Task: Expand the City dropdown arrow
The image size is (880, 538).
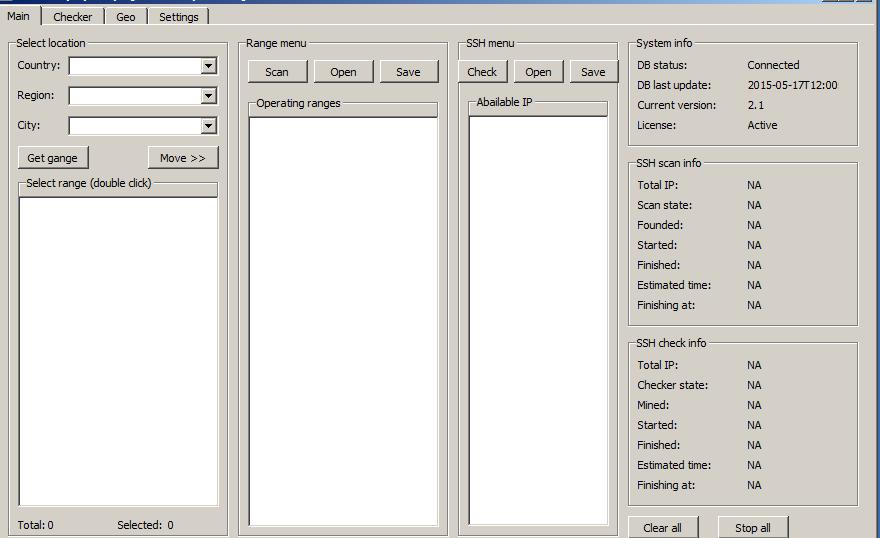Action: click(208, 126)
